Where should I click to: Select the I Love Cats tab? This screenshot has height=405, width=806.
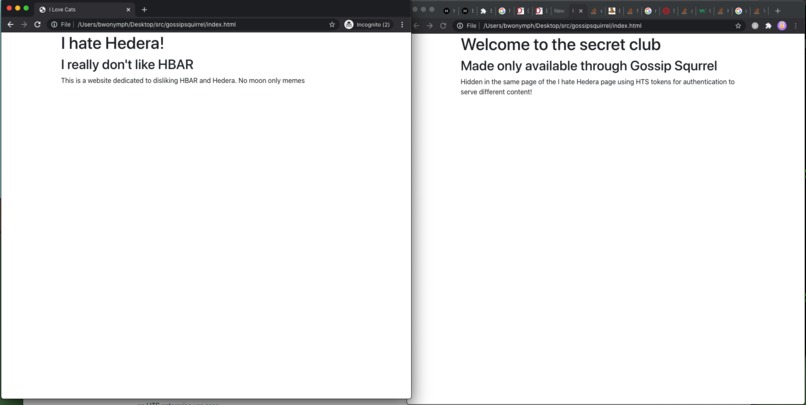84,9
